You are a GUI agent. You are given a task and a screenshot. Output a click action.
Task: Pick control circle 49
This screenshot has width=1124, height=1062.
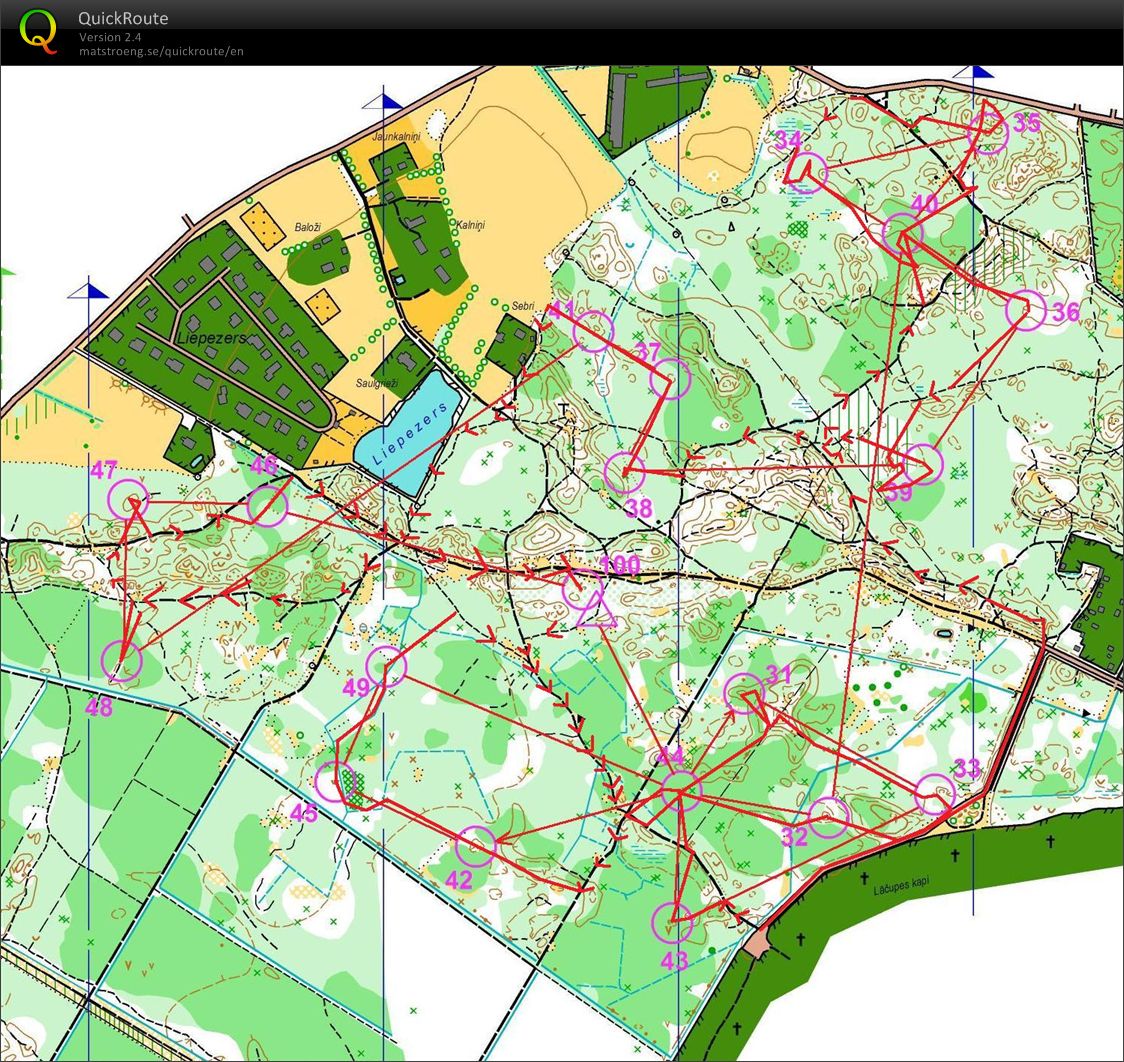pos(387,667)
